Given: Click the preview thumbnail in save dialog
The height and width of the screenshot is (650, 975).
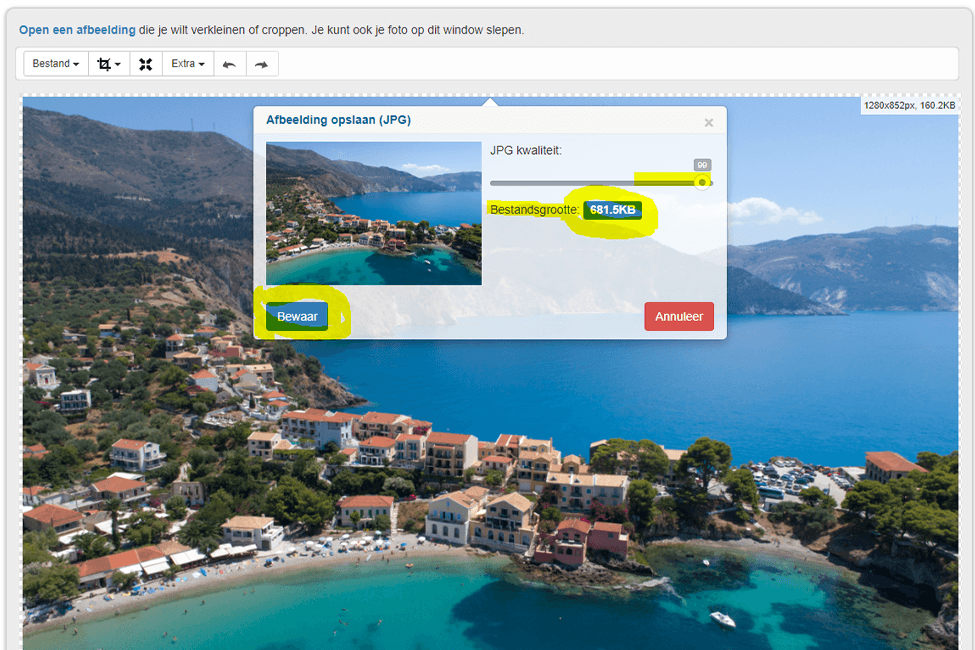Looking at the screenshot, I should tap(374, 213).
